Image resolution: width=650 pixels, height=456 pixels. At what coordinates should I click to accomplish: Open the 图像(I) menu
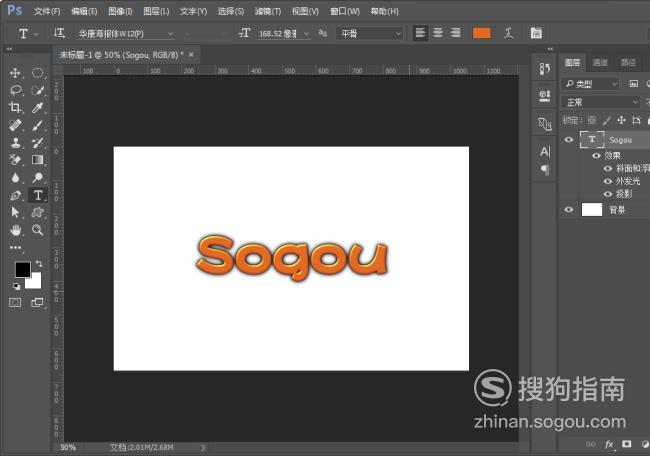click(x=120, y=11)
